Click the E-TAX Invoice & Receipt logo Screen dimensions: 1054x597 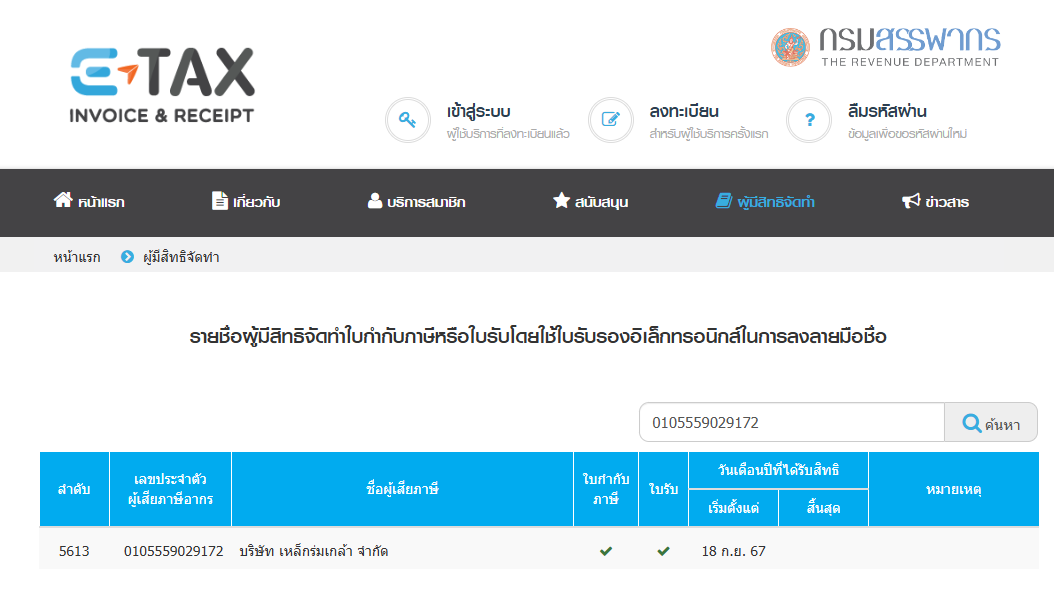pyautogui.click(x=162, y=86)
